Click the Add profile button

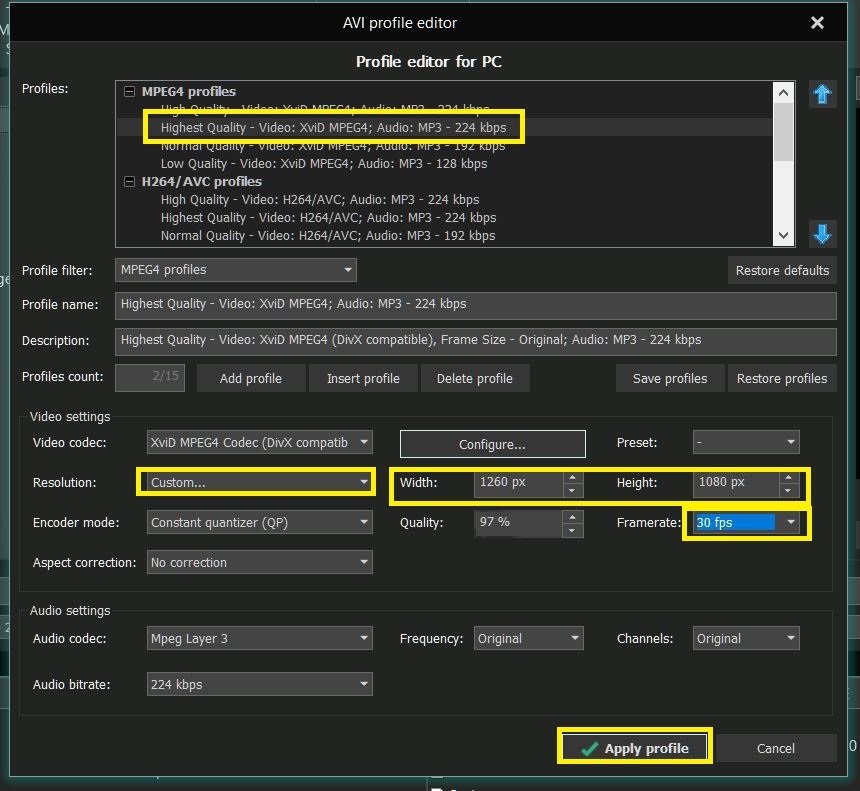pyautogui.click(x=250, y=378)
